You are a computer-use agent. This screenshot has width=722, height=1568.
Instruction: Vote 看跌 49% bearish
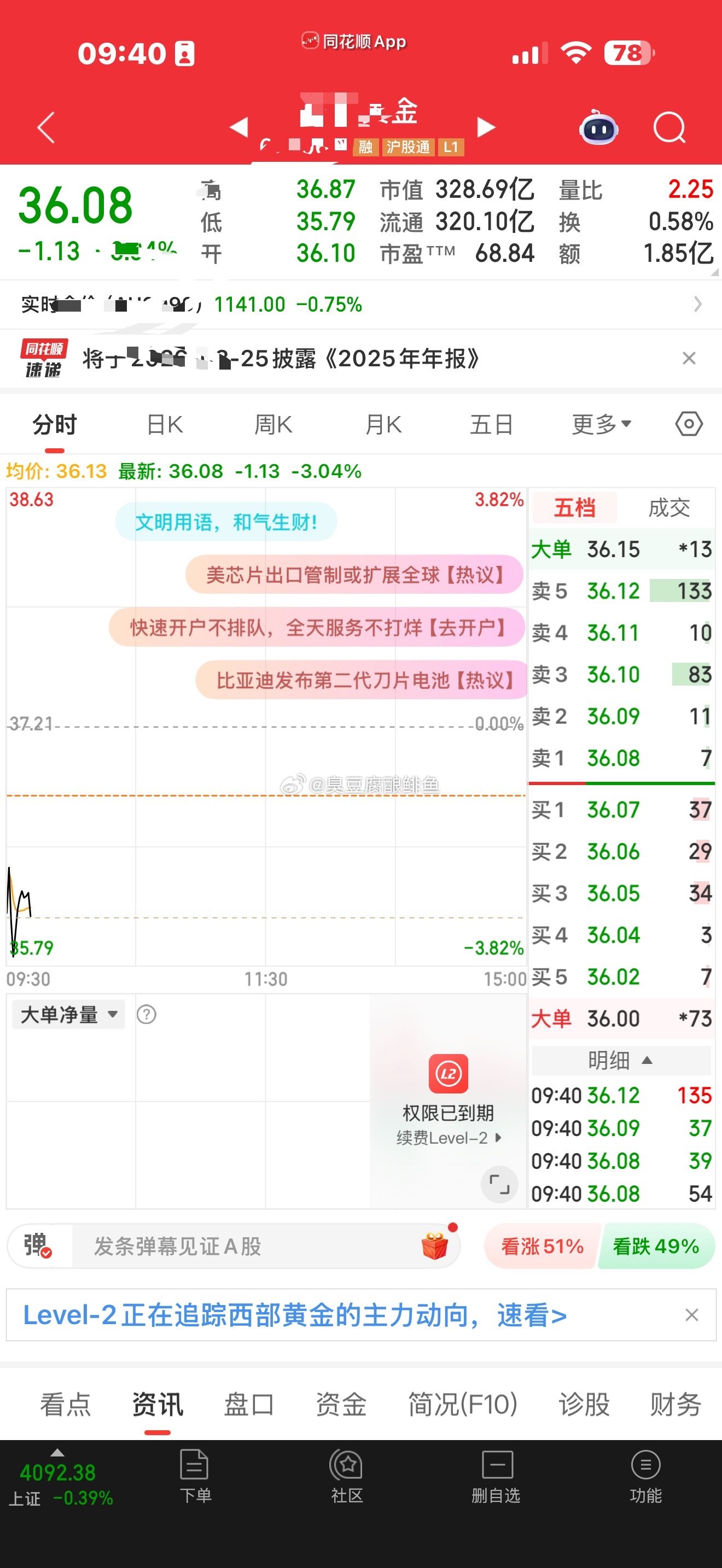[x=656, y=1246]
